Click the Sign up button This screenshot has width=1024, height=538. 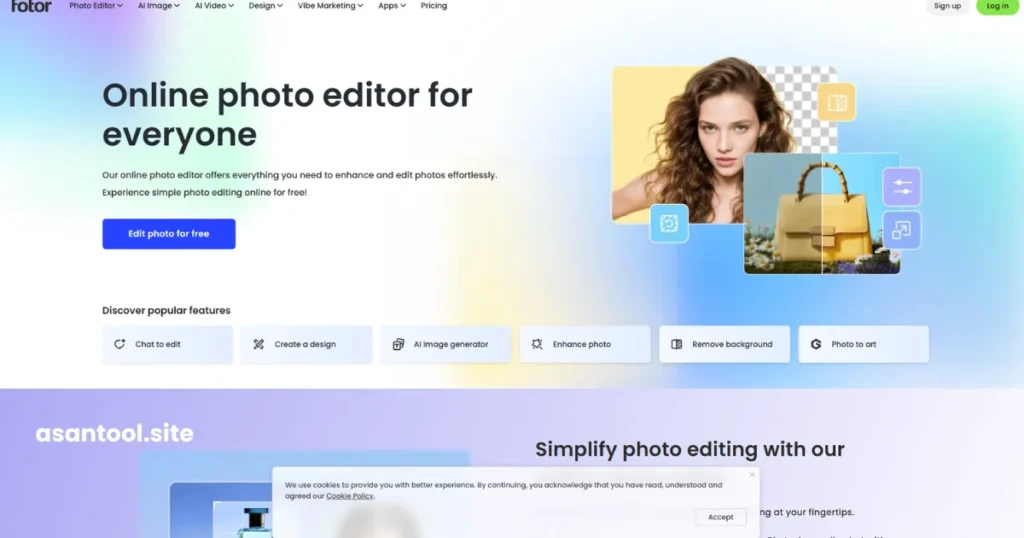[947, 6]
